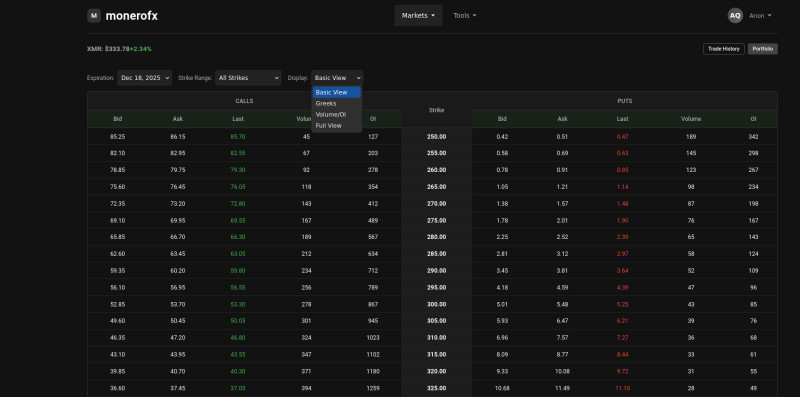Open the Tools dropdown menu
Viewport: 800px width, 397px height.
pyautogui.click(x=465, y=16)
